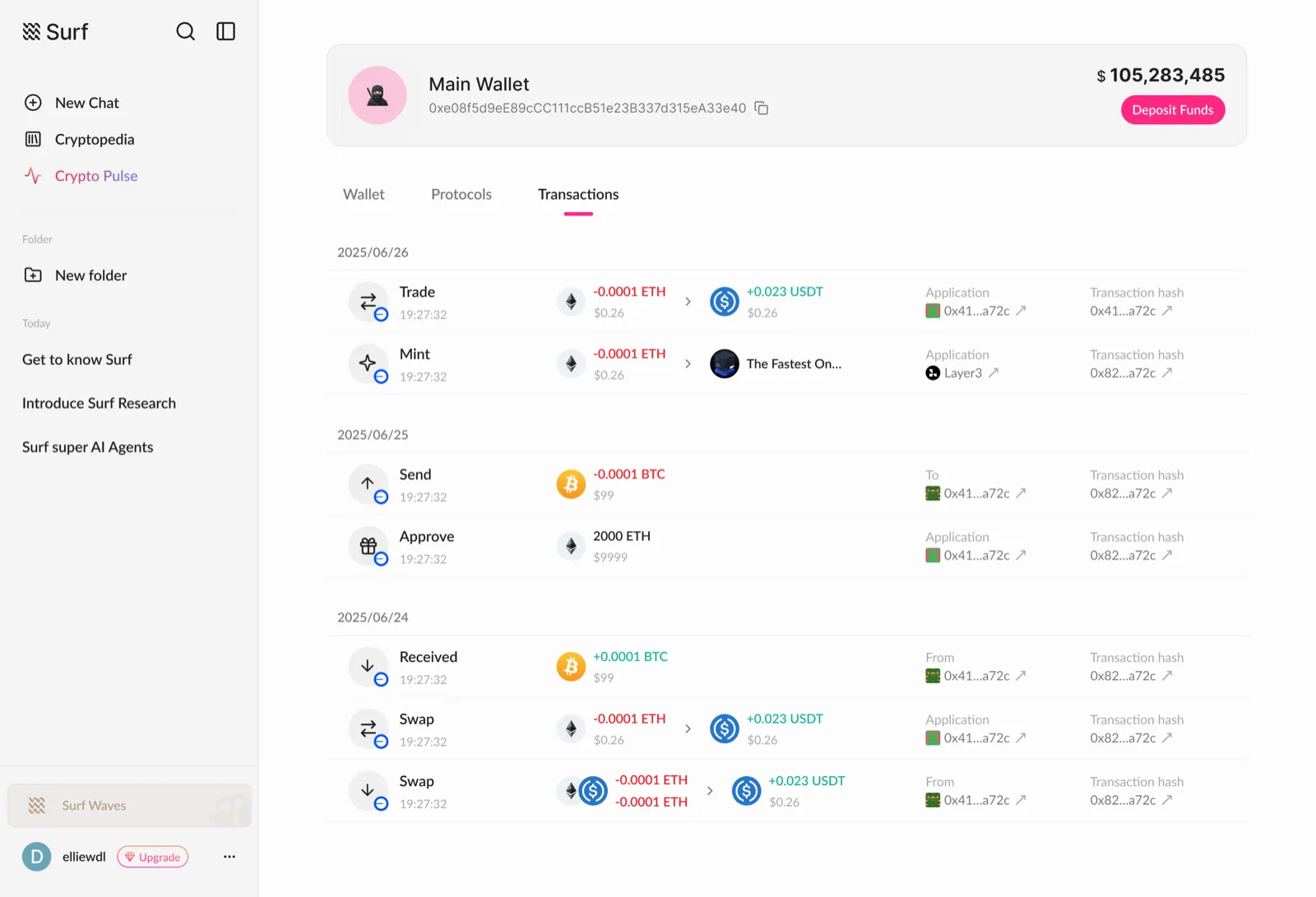
Task: Open Approve row application address link
Action: point(976,556)
